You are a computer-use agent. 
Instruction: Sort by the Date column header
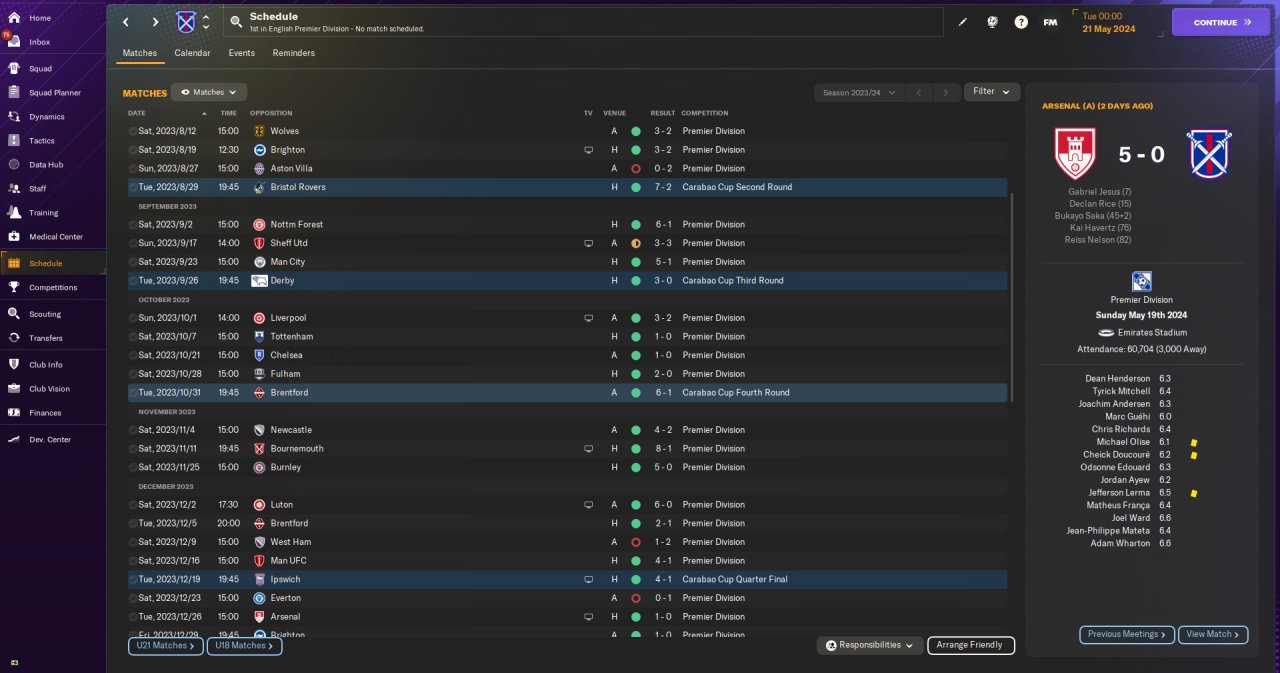pos(137,113)
